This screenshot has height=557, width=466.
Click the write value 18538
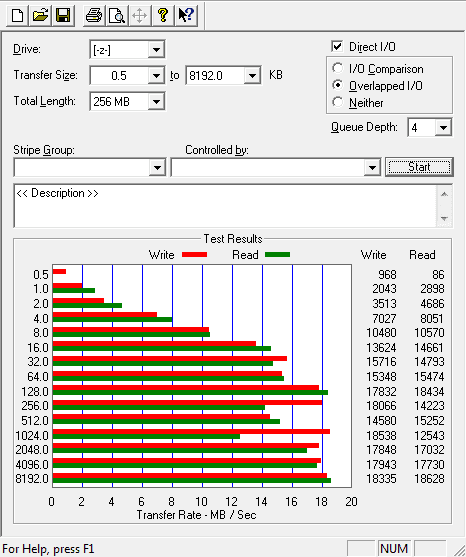pos(381,436)
